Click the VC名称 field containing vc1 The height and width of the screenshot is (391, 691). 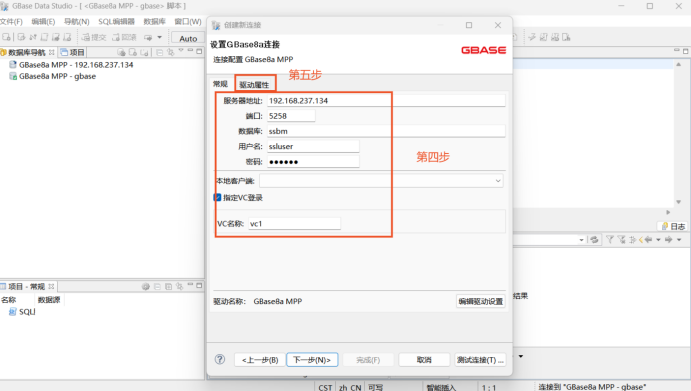(x=294, y=224)
